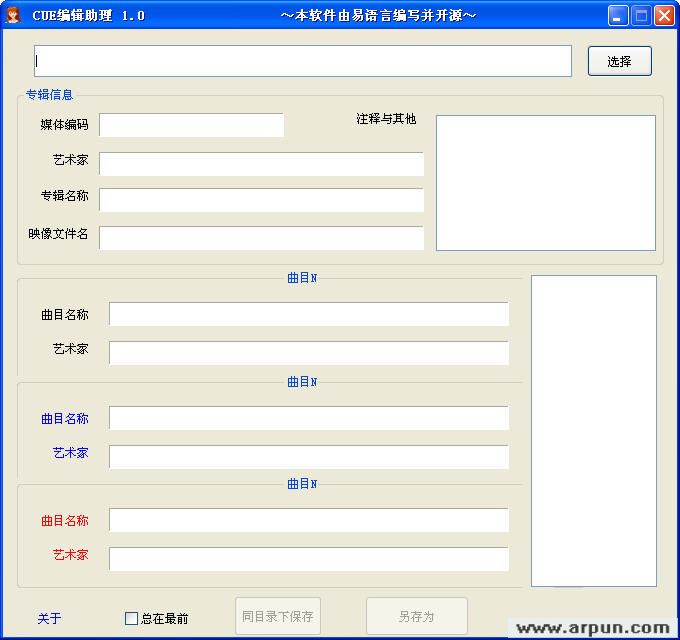Click the track list box on the right

(x=593, y=430)
